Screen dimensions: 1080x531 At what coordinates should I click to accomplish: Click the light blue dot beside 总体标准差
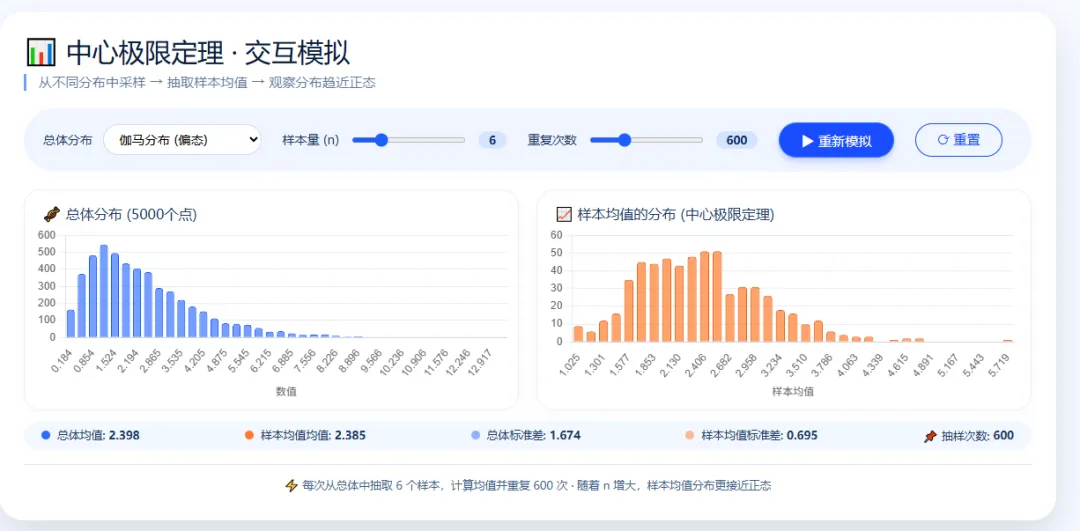click(476, 435)
